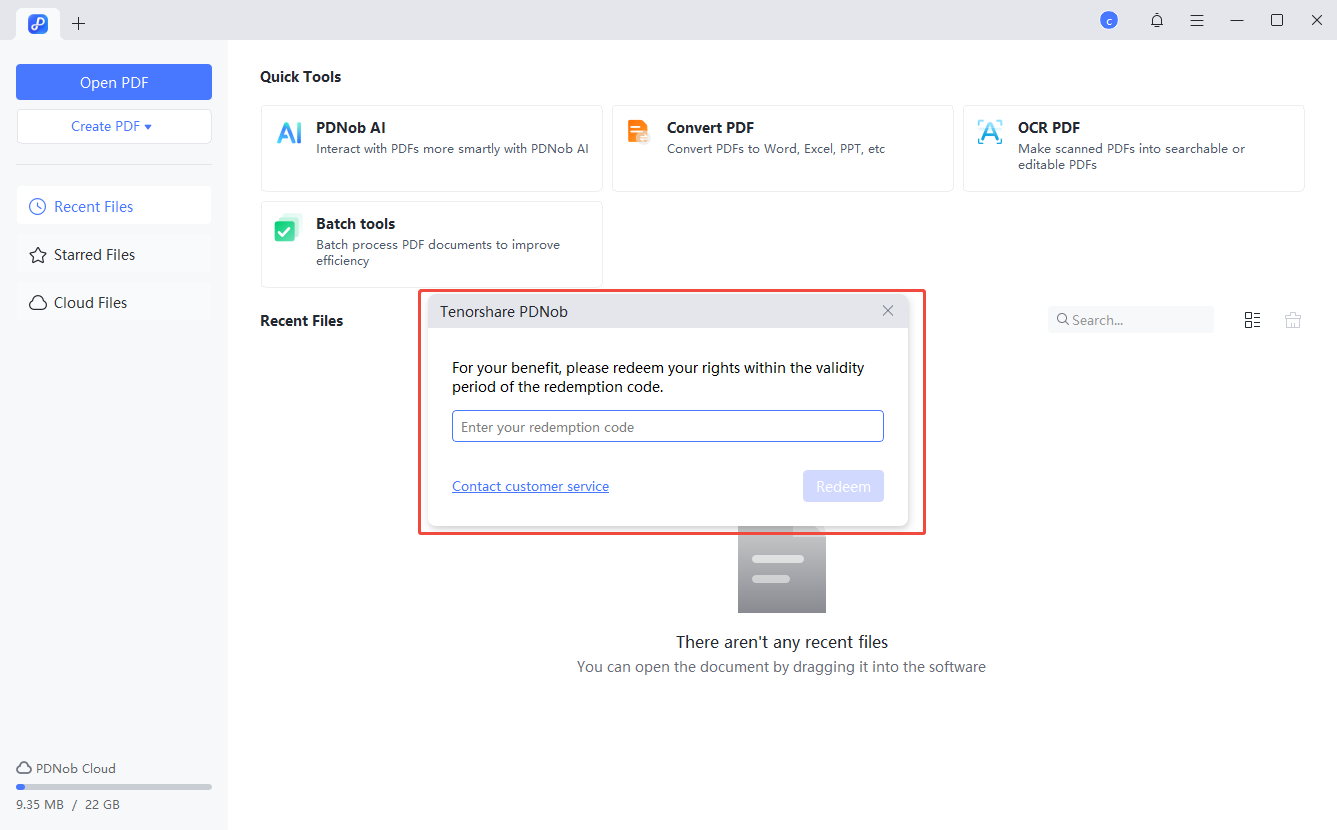Minimize the PDNob window
1337x830 pixels.
click(1237, 20)
